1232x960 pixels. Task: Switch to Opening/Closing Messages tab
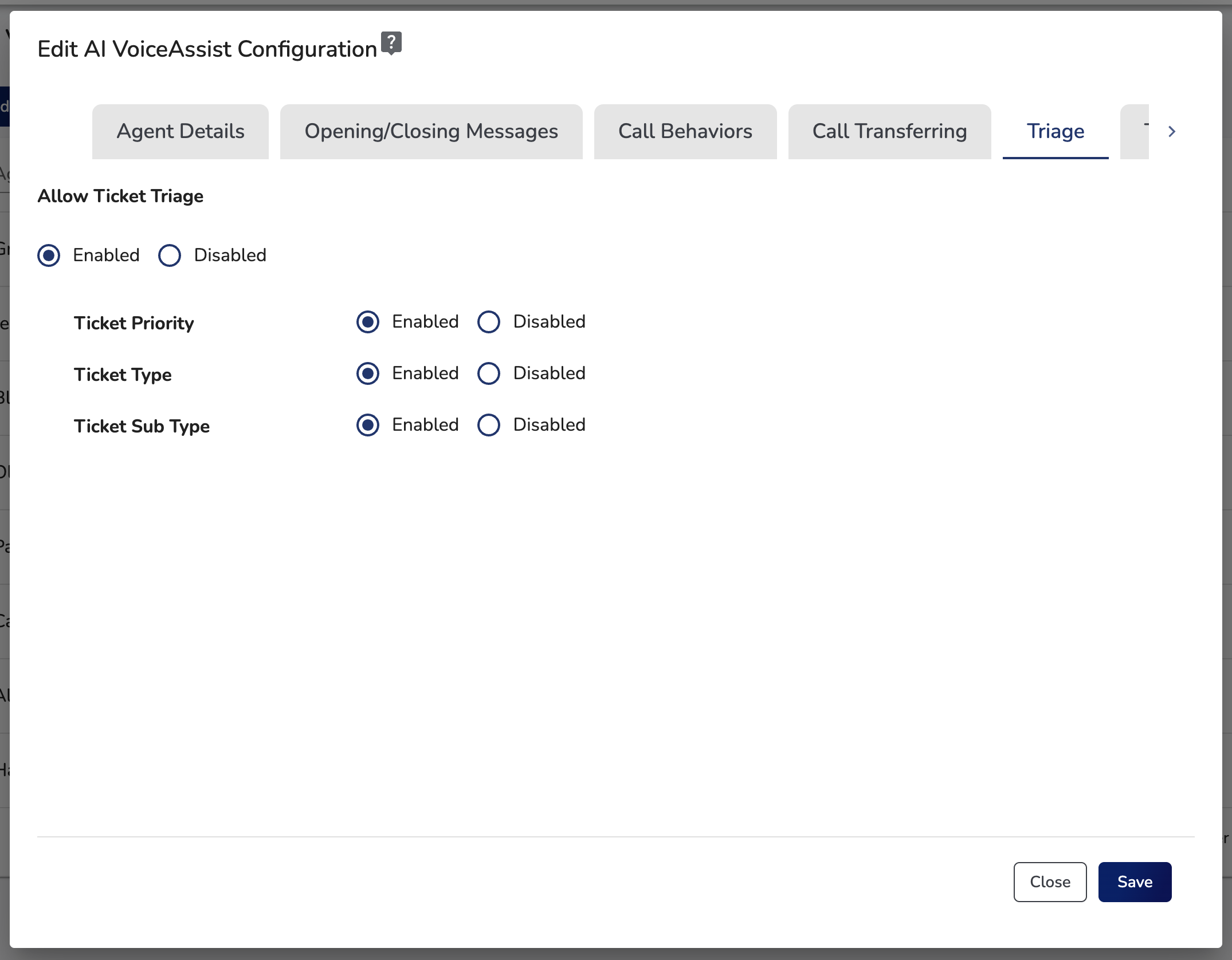431,131
